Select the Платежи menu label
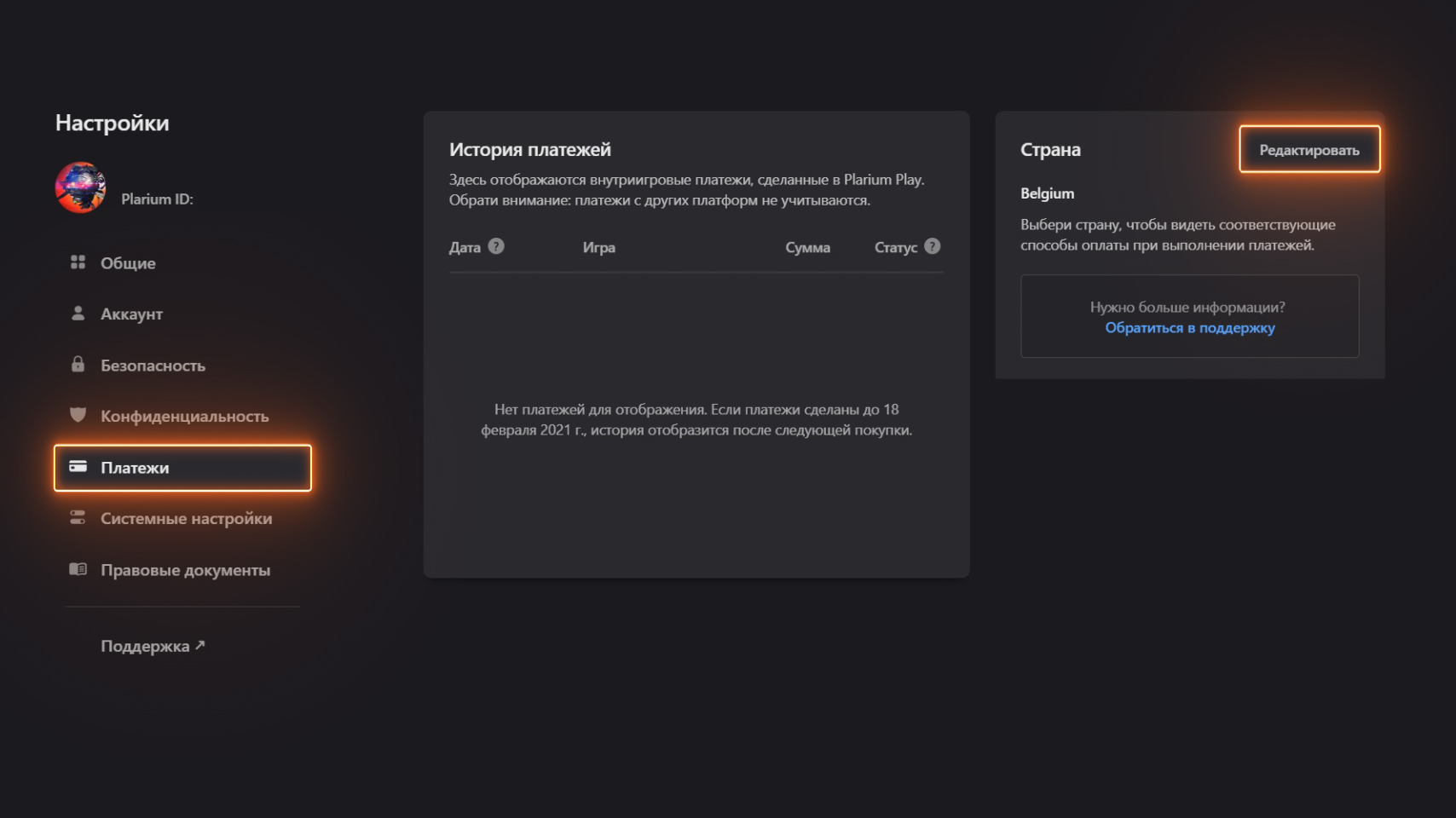 (135, 468)
